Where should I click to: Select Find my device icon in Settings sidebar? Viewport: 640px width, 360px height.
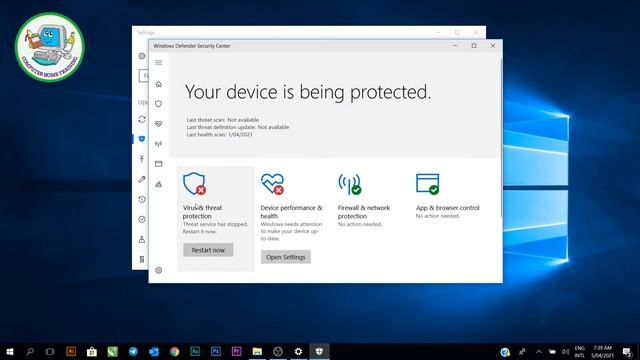(142, 239)
